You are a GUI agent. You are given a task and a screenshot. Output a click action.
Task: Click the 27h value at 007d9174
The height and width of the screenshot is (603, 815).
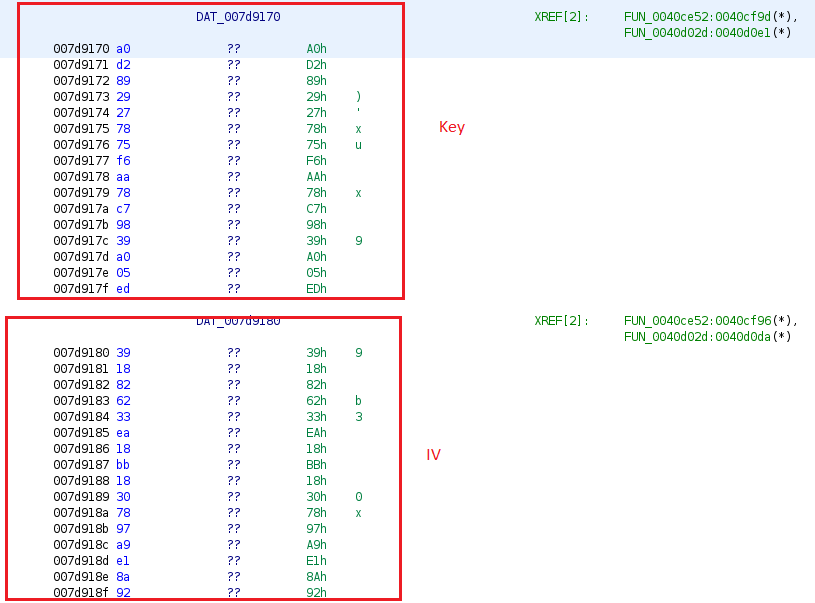pyautogui.click(x=317, y=113)
